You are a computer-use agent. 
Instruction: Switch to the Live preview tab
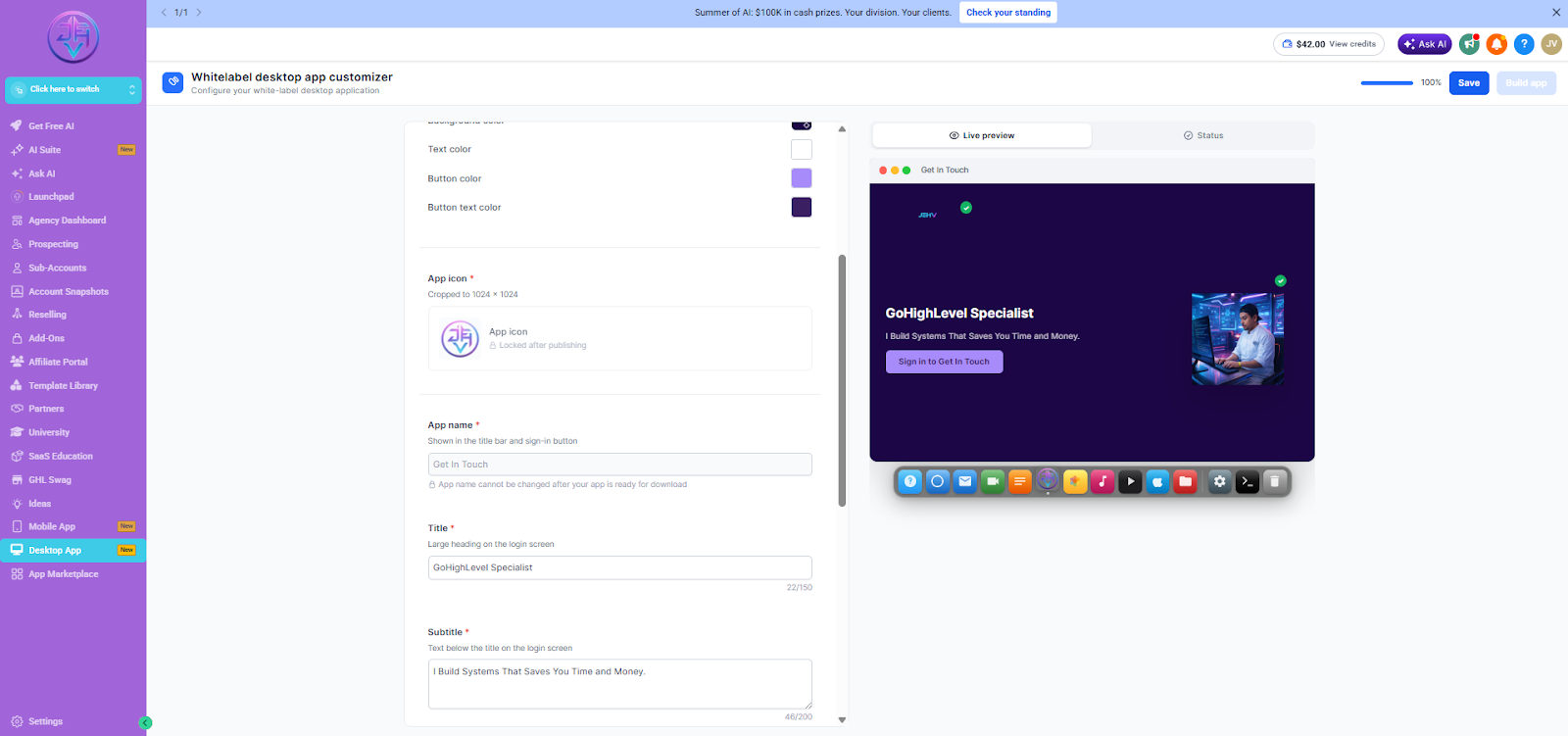tap(982, 135)
